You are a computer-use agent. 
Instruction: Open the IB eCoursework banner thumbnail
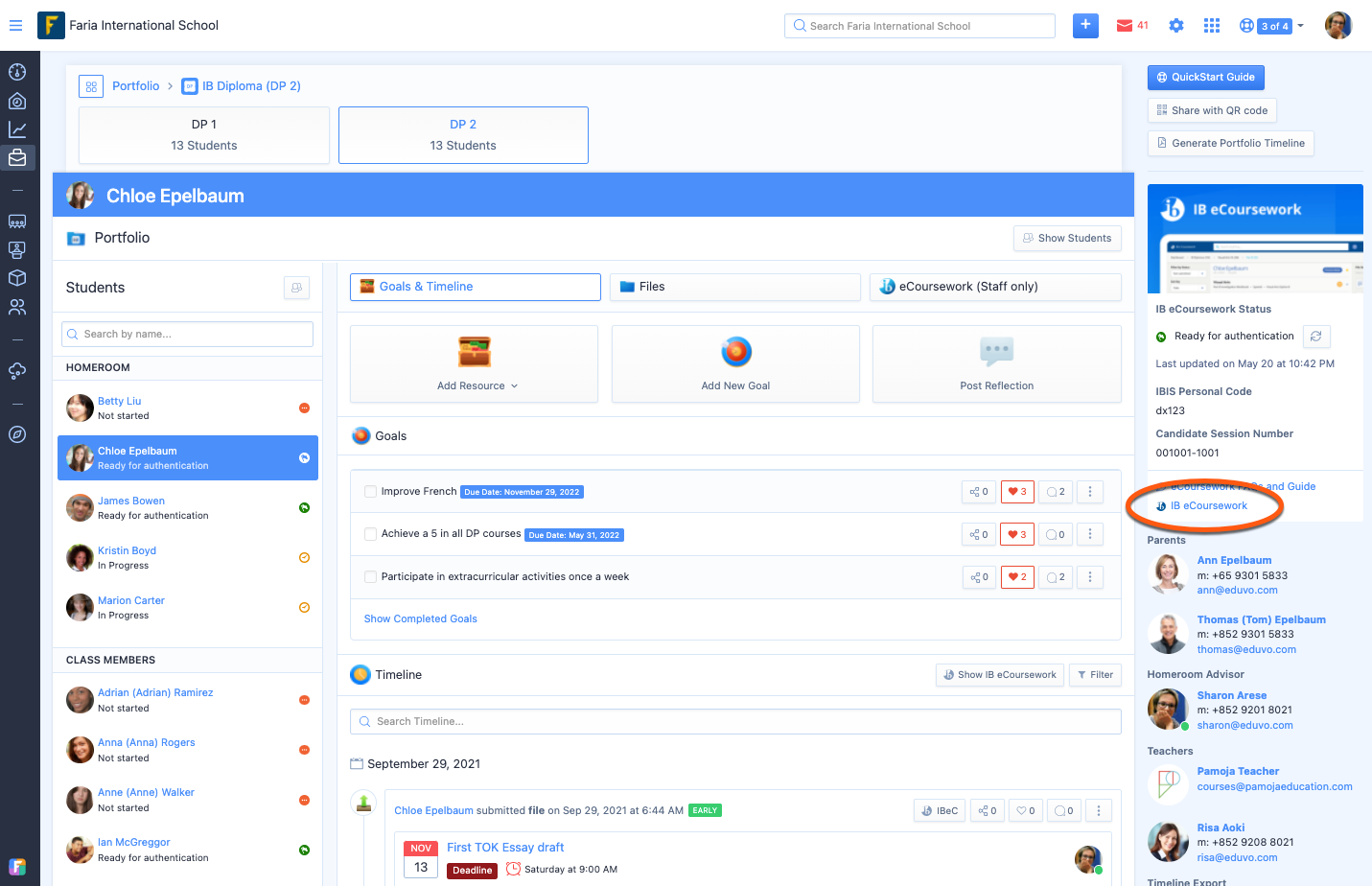(x=1255, y=239)
